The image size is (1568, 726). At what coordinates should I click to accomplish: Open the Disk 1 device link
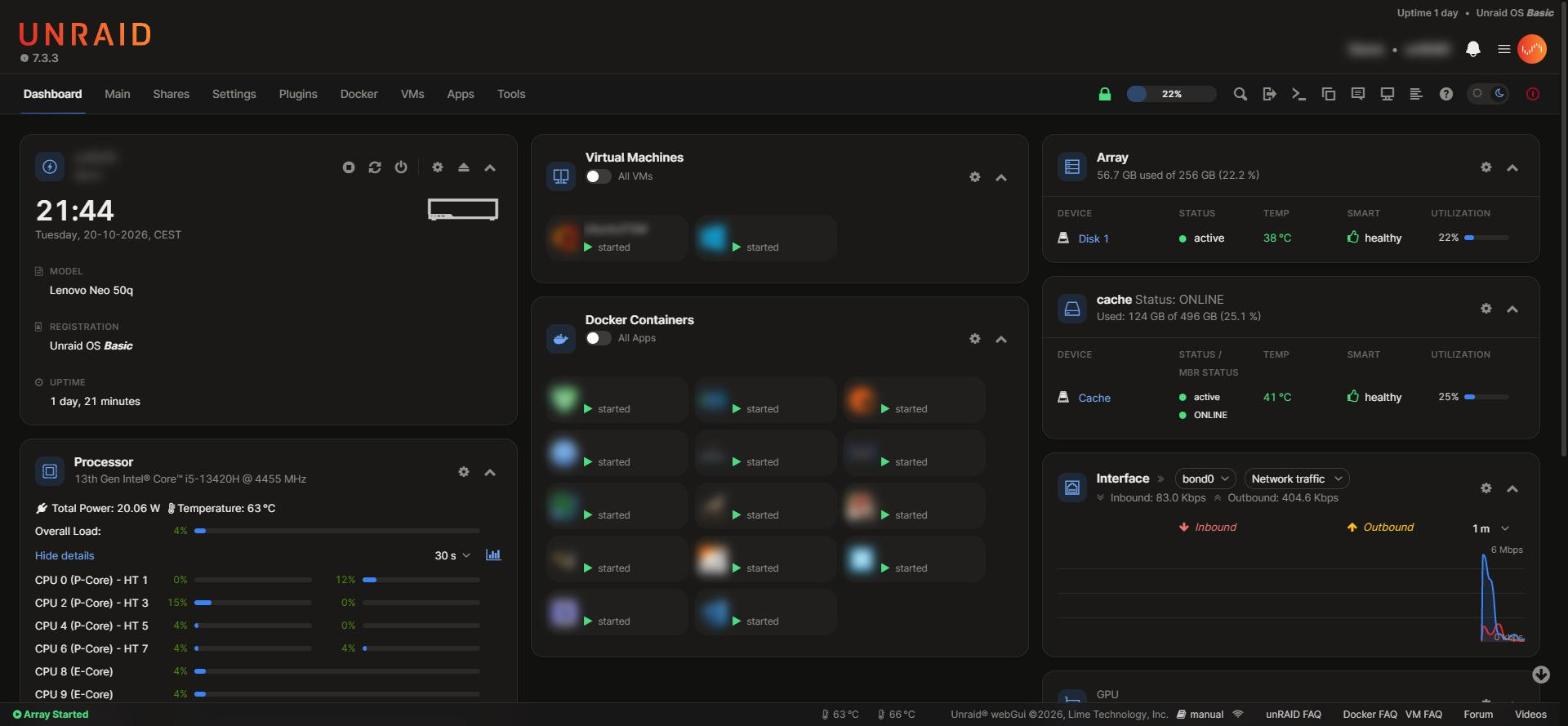point(1093,238)
